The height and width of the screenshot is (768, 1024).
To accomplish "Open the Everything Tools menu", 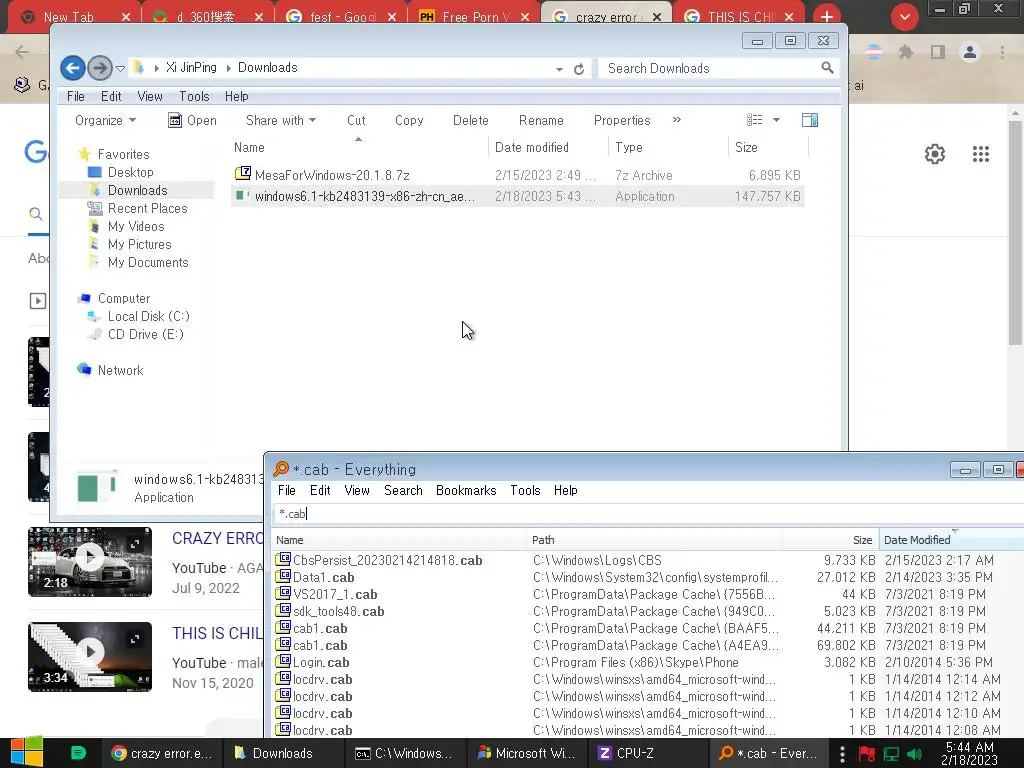I will click(x=525, y=490).
